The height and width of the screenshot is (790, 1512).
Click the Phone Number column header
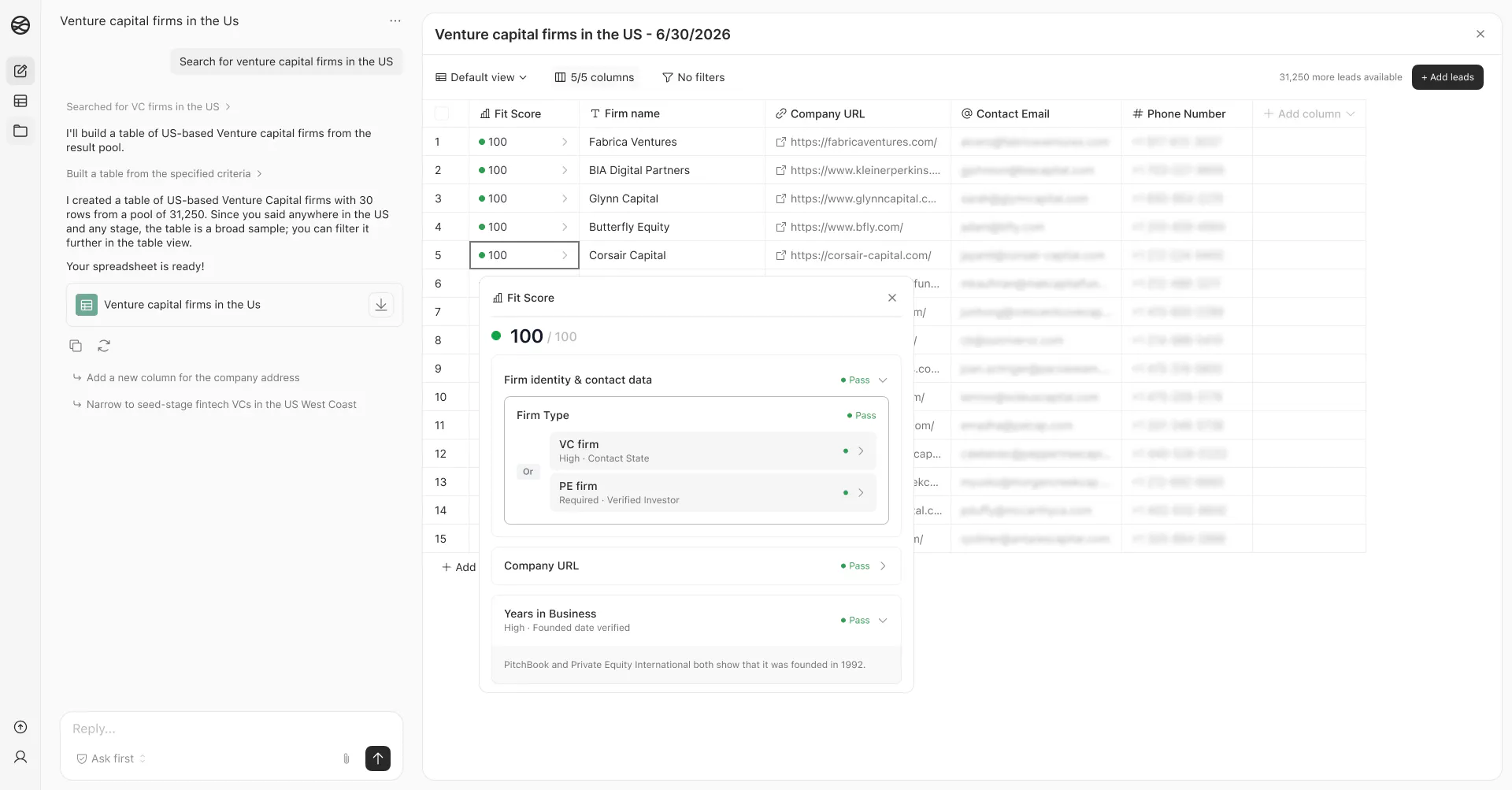pyautogui.click(x=1187, y=113)
